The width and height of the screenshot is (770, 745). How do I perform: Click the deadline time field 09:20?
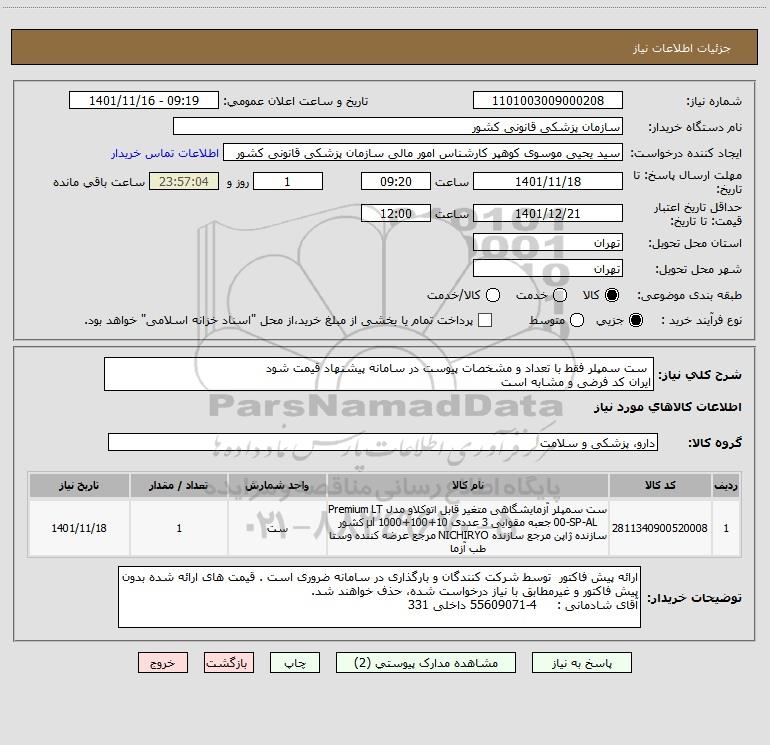click(396, 181)
